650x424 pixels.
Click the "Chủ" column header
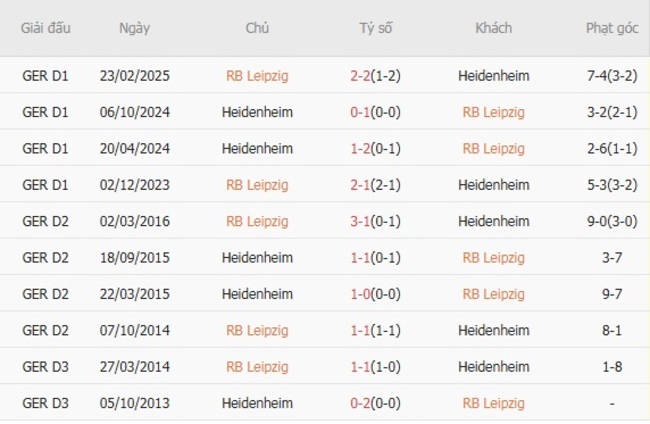257,28
